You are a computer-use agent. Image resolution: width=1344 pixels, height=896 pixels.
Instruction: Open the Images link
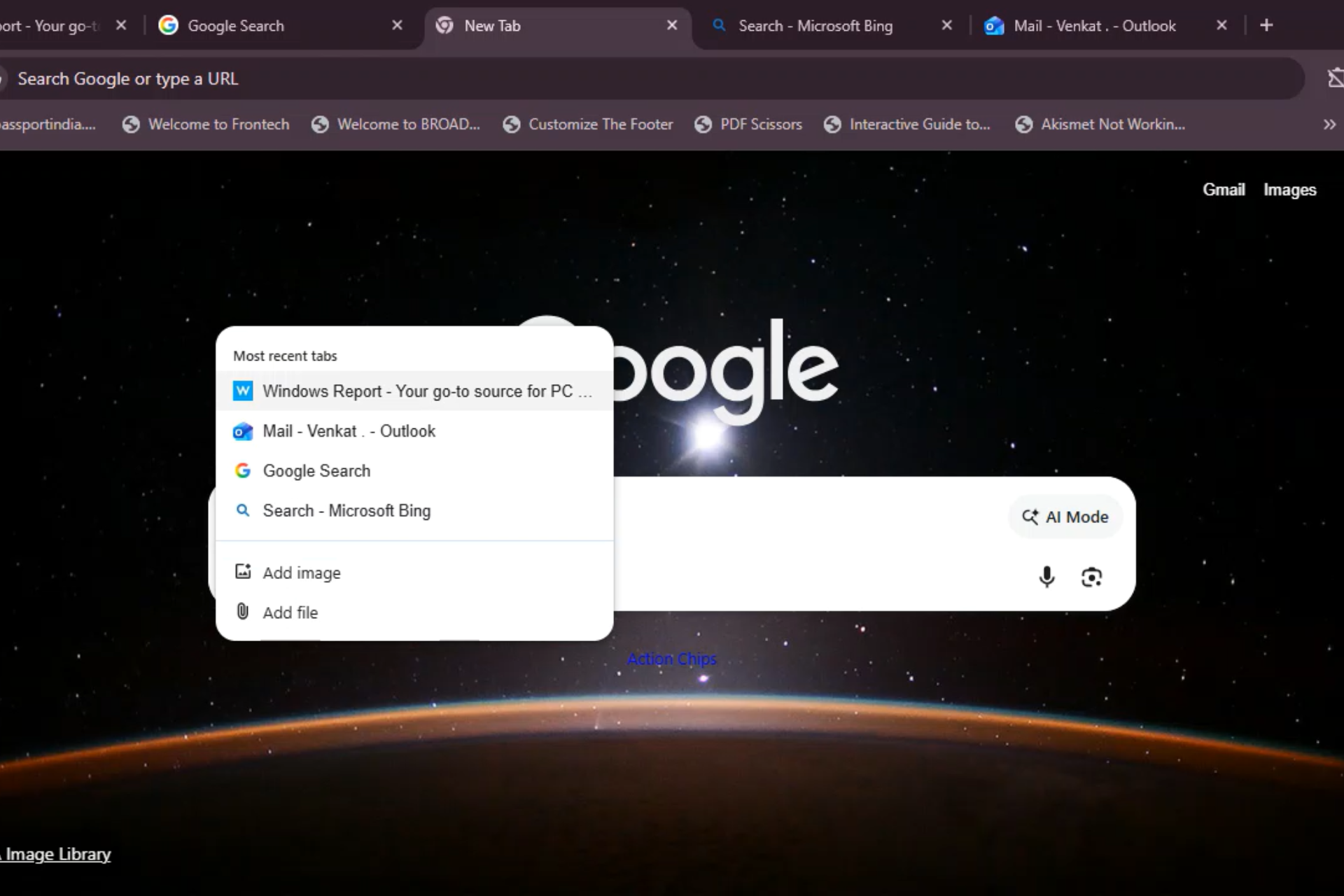point(1289,189)
